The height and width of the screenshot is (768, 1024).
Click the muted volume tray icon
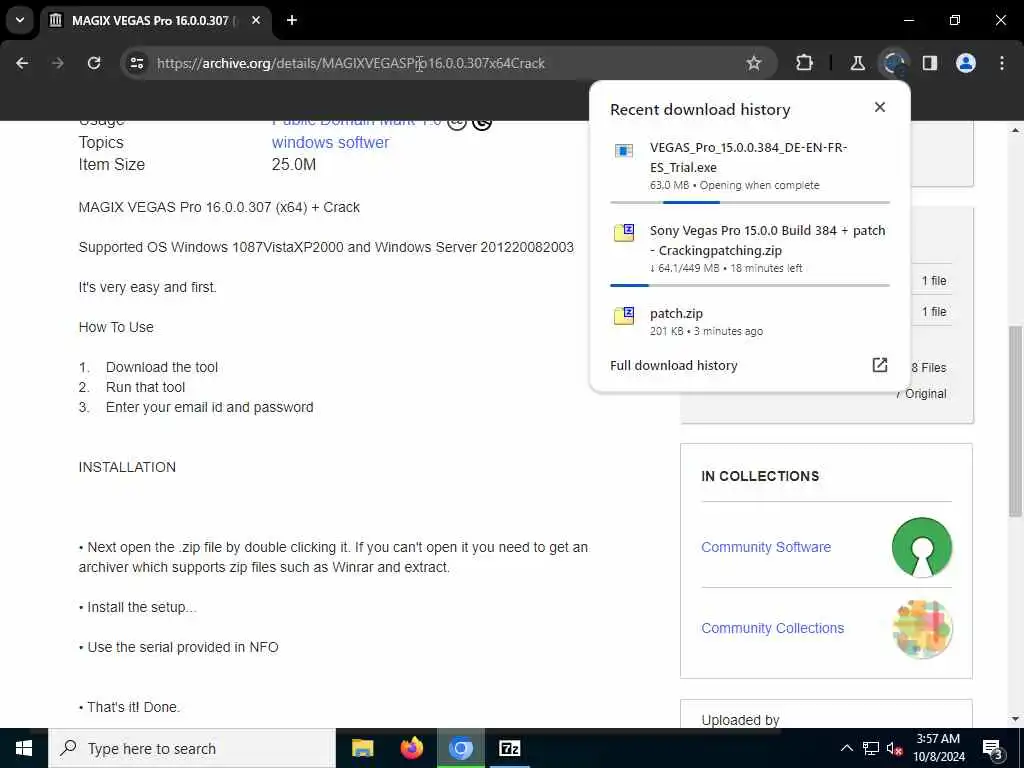(895, 748)
